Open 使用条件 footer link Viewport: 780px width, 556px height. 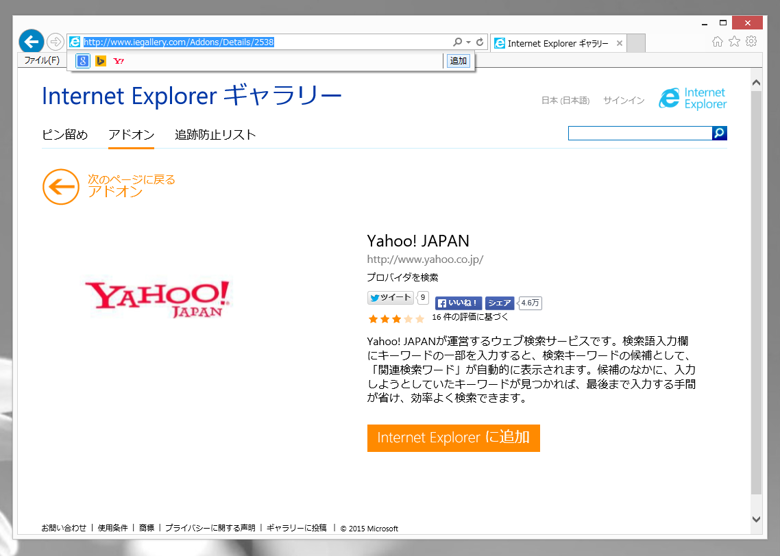pyautogui.click(x=113, y=528)
